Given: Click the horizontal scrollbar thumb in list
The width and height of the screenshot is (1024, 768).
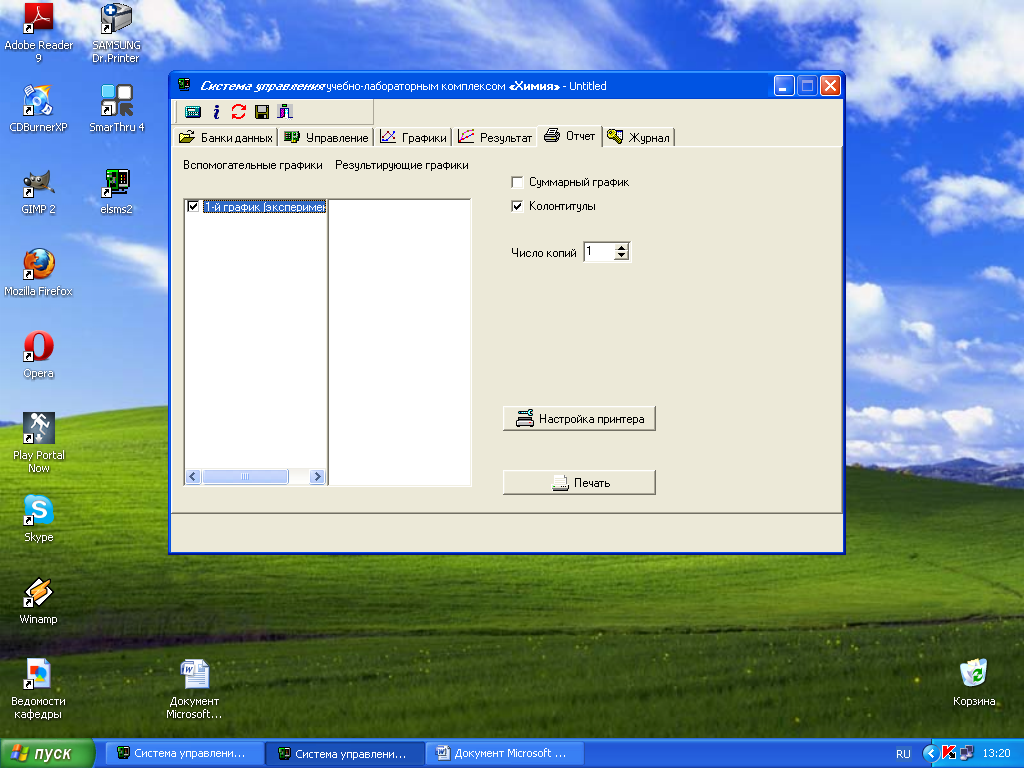Looking at the screenshot, I should point(245,477).
